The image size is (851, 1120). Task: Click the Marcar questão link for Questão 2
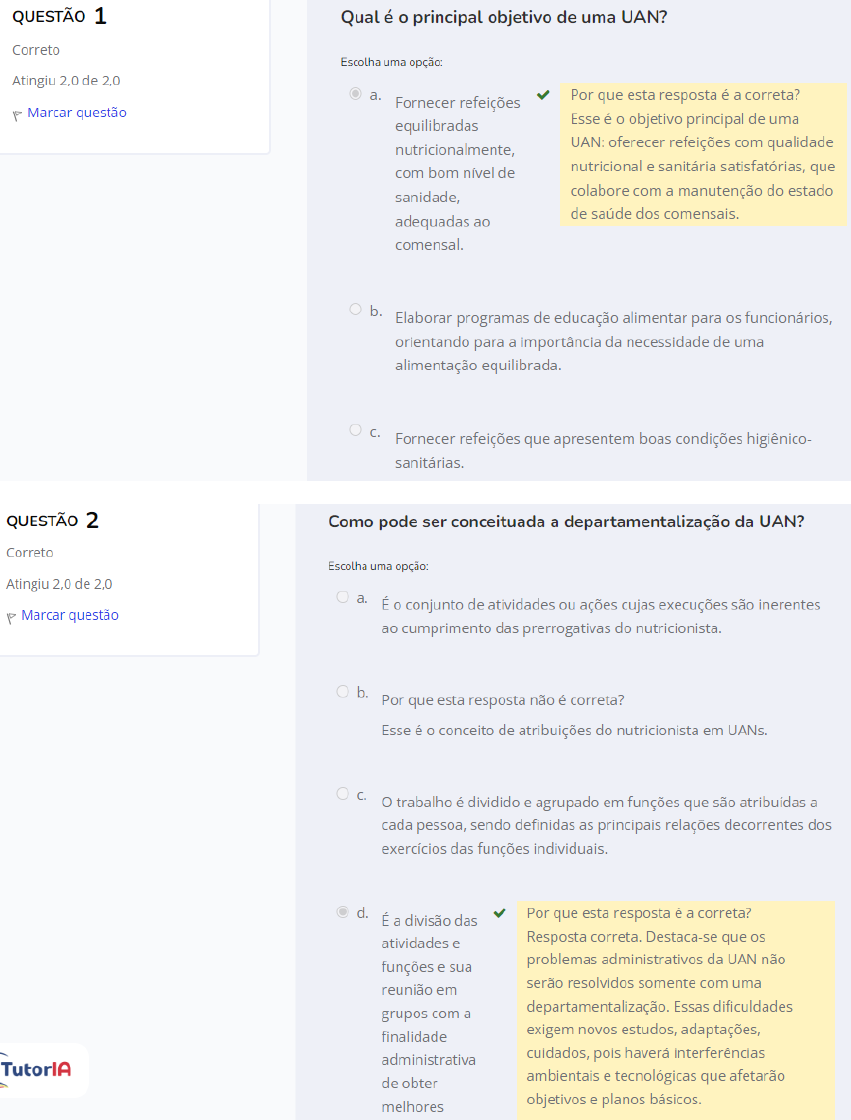click(70, 615)
